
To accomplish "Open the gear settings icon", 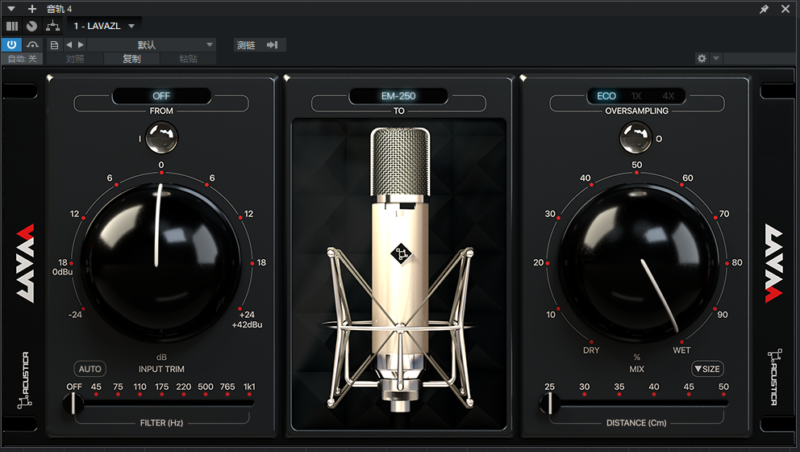I will (702, 59).
